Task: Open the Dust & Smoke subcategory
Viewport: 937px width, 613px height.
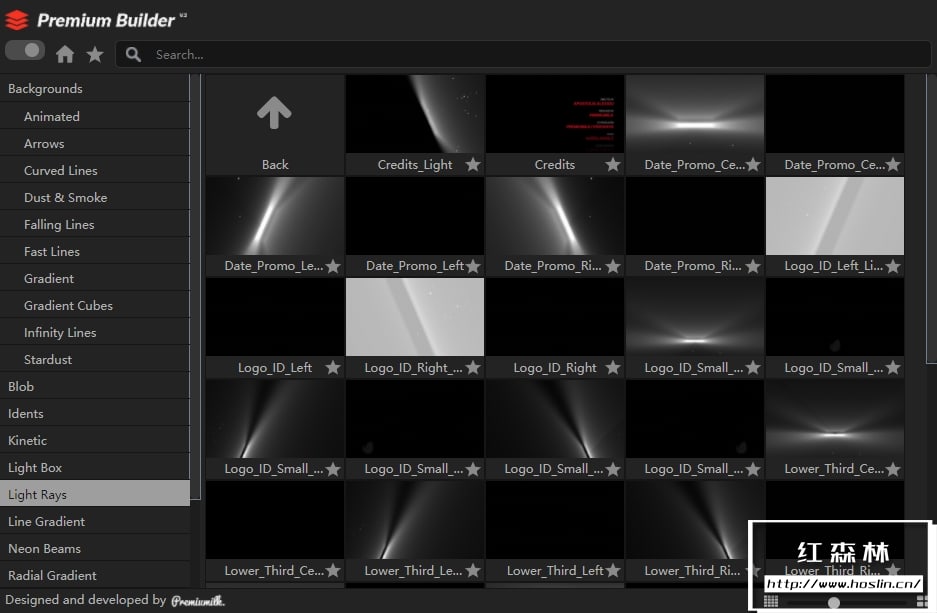Action: [95, 197]
